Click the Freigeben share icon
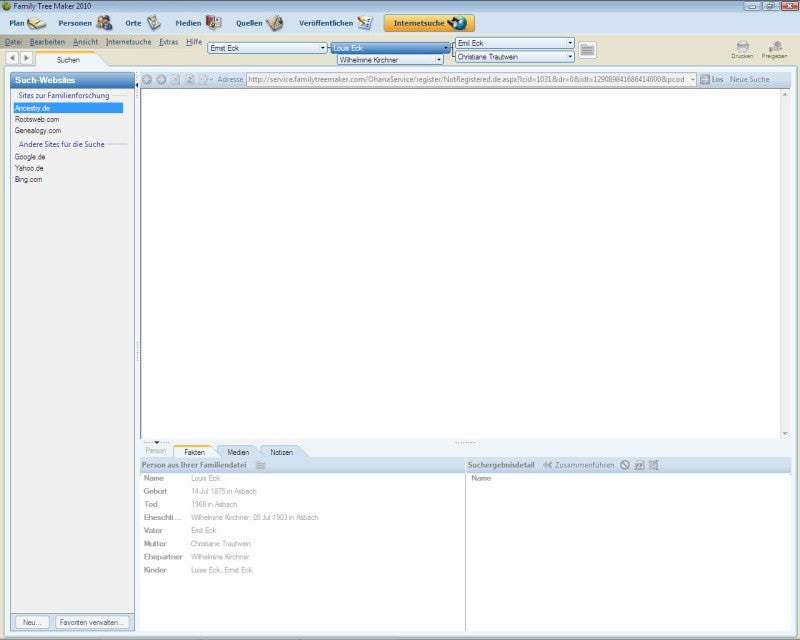The height and width of the screenshot is (640, 800). pyautogui.click(x=774, y=50)
